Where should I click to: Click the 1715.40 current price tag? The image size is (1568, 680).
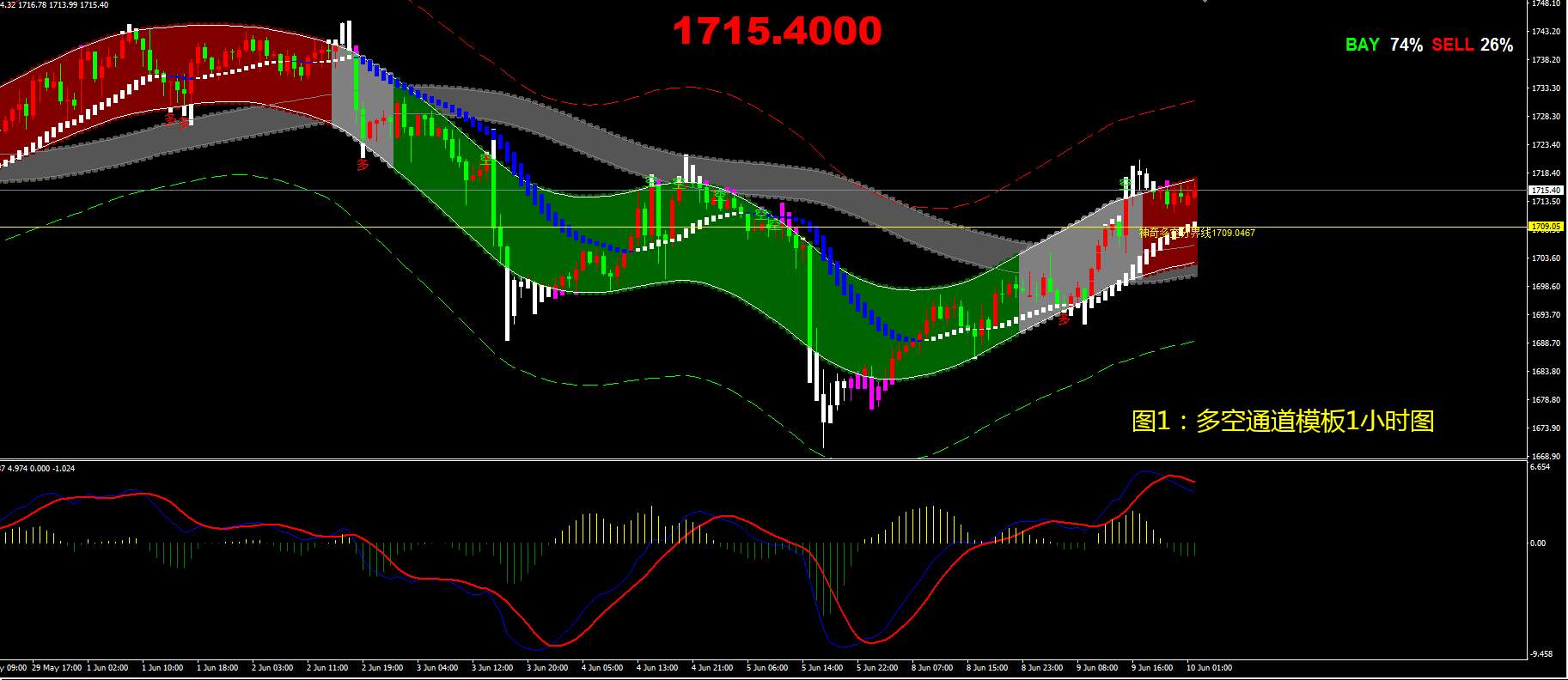[x=1547, y=191]
